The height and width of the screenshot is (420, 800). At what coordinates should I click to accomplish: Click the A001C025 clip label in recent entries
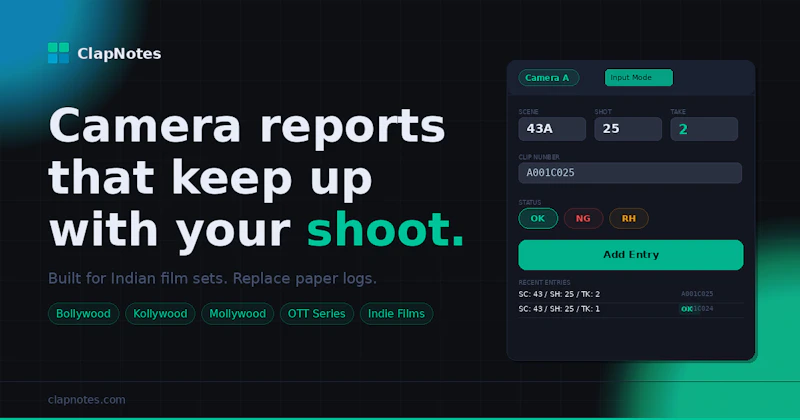tap(697, 294)
